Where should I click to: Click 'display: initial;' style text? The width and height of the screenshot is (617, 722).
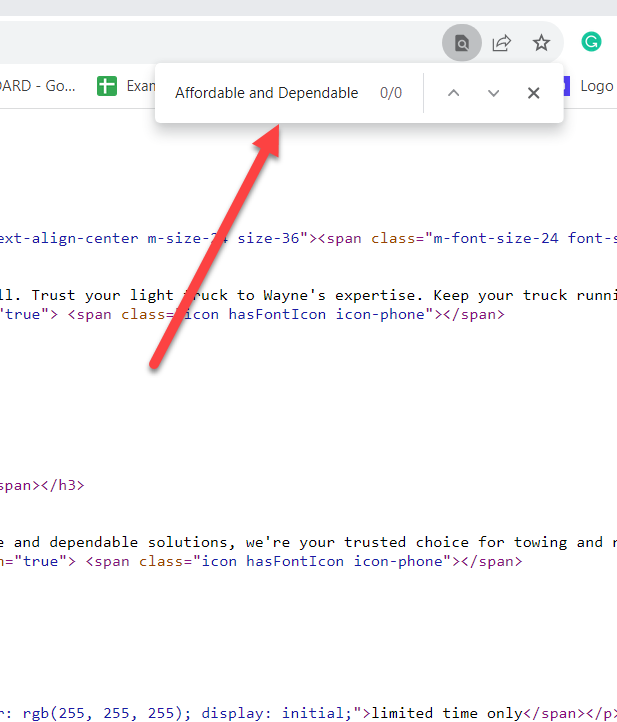pos(277,713)
